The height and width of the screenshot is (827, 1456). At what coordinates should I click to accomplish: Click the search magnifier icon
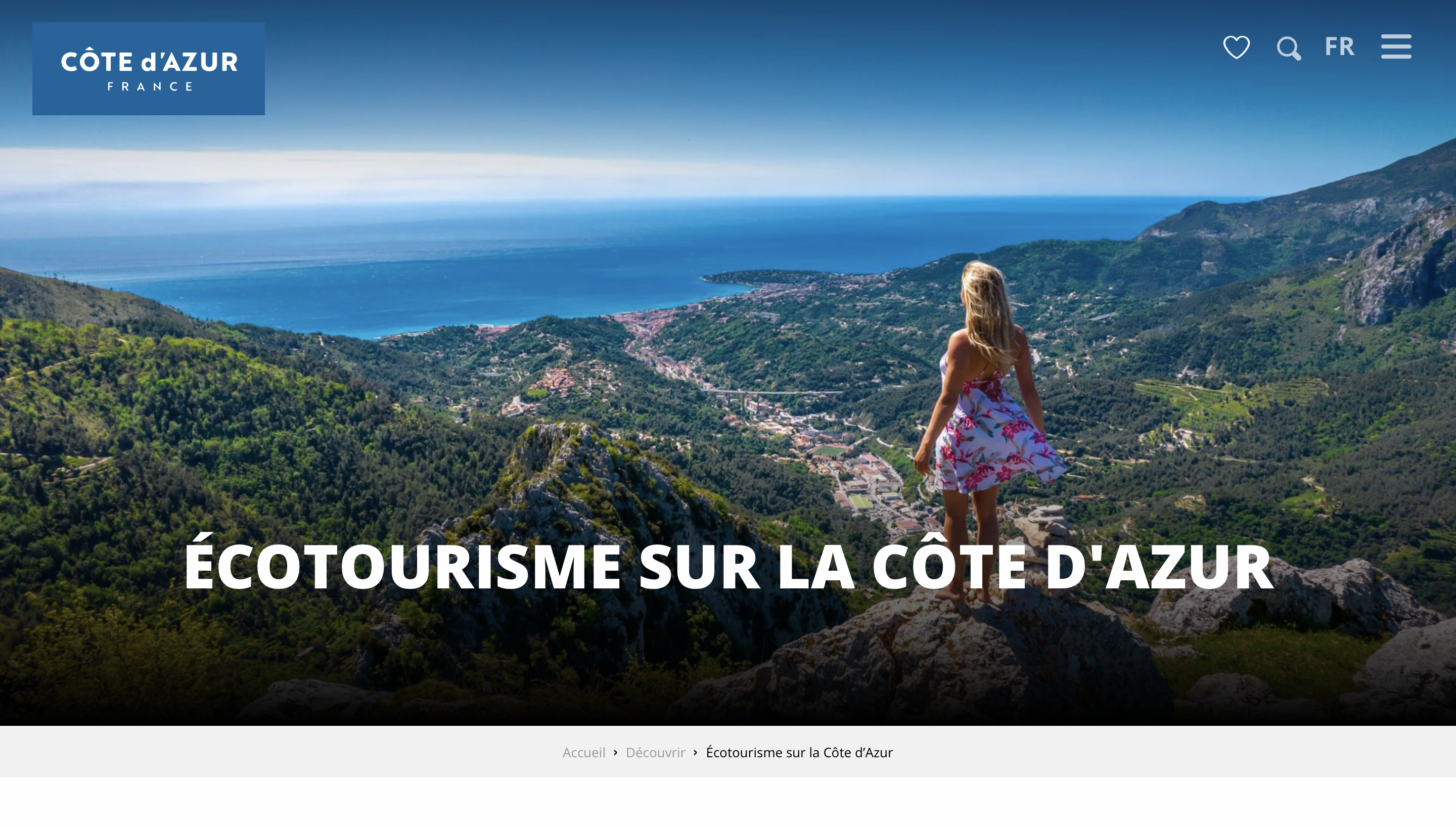[1289, 49]
